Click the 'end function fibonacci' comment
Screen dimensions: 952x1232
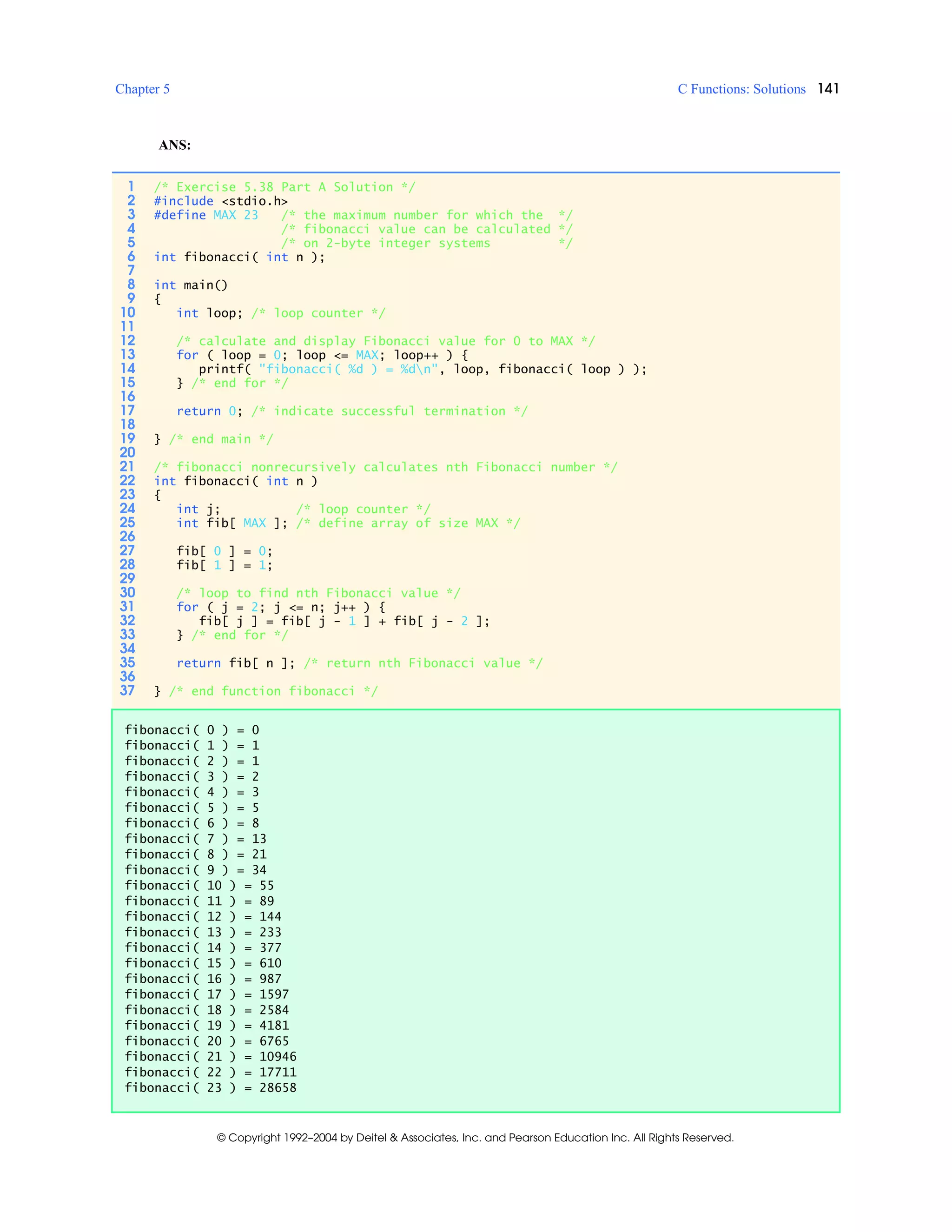coord(273,691)
